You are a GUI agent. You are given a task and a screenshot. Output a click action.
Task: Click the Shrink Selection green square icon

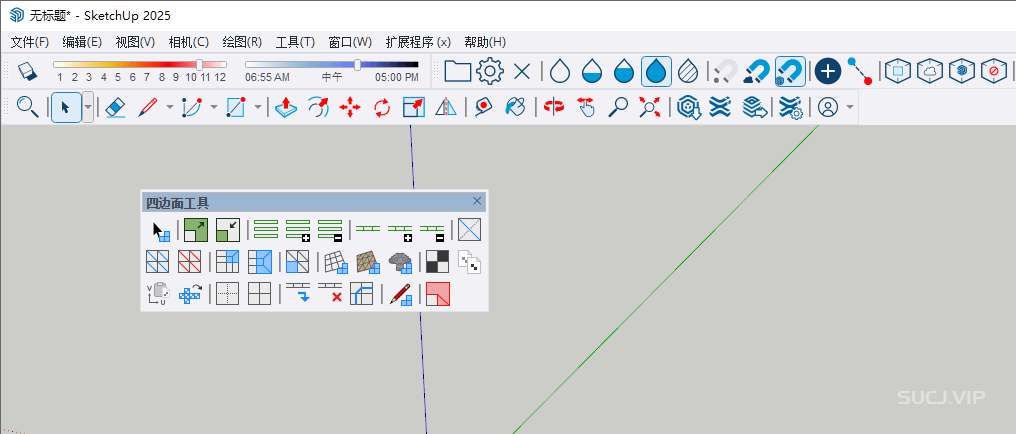[x=227, y=230]
